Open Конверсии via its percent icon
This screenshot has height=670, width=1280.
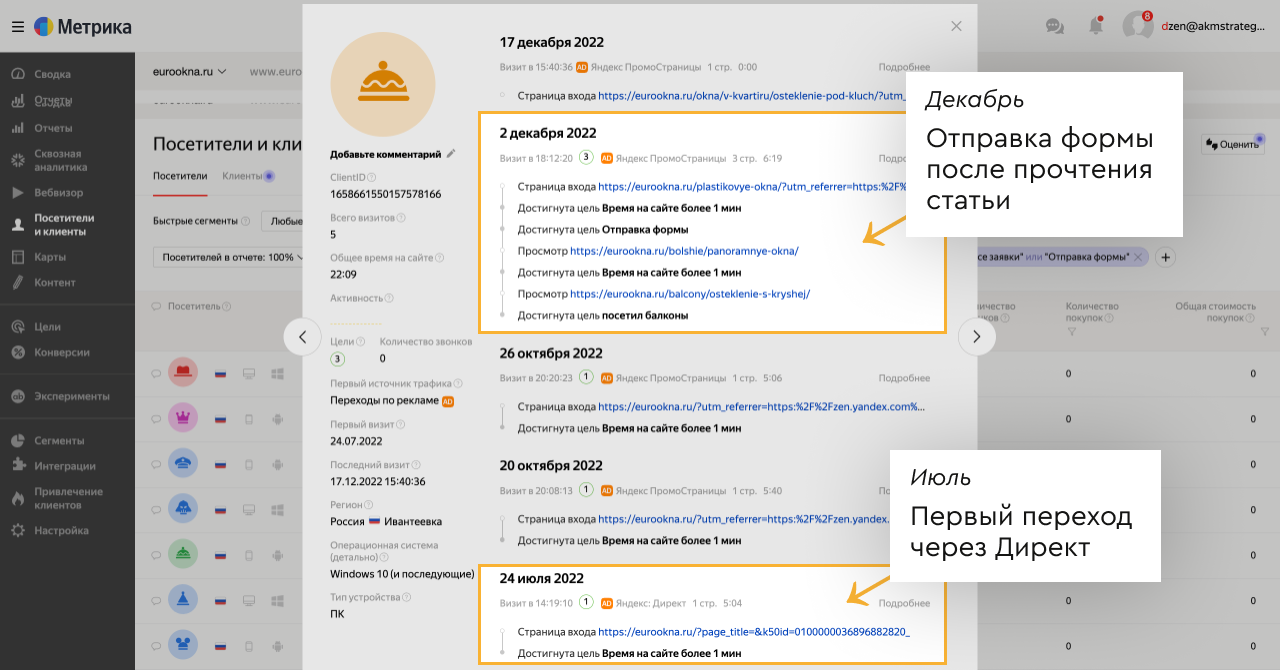coord(17,352)
